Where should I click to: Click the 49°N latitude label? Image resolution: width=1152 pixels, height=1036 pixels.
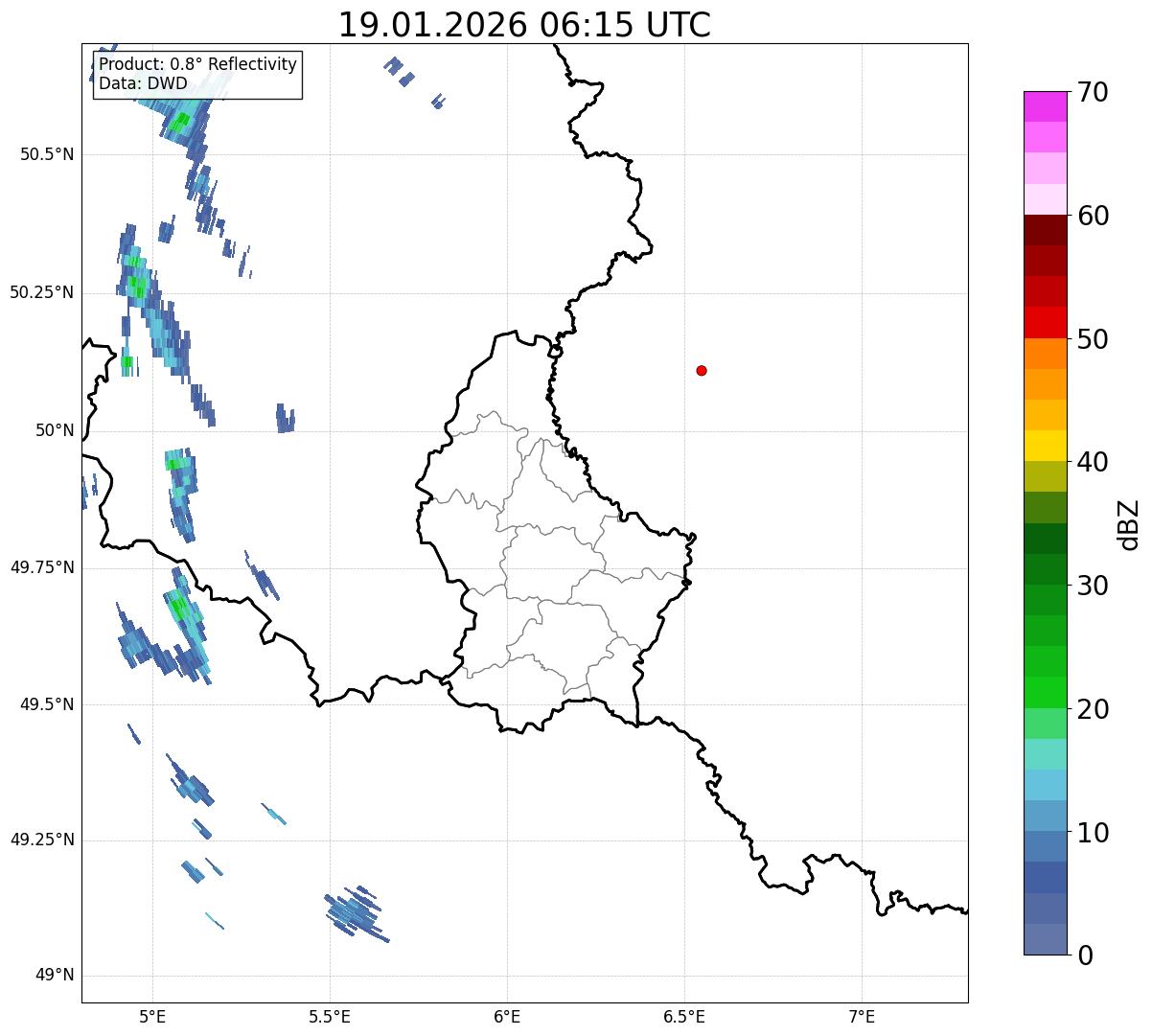[55, 976]
